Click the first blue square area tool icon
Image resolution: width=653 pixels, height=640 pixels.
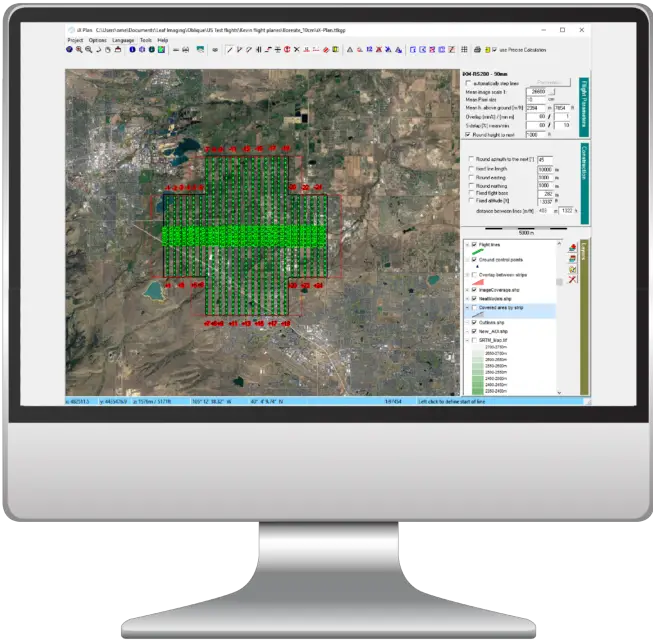[x=413, y=50]
